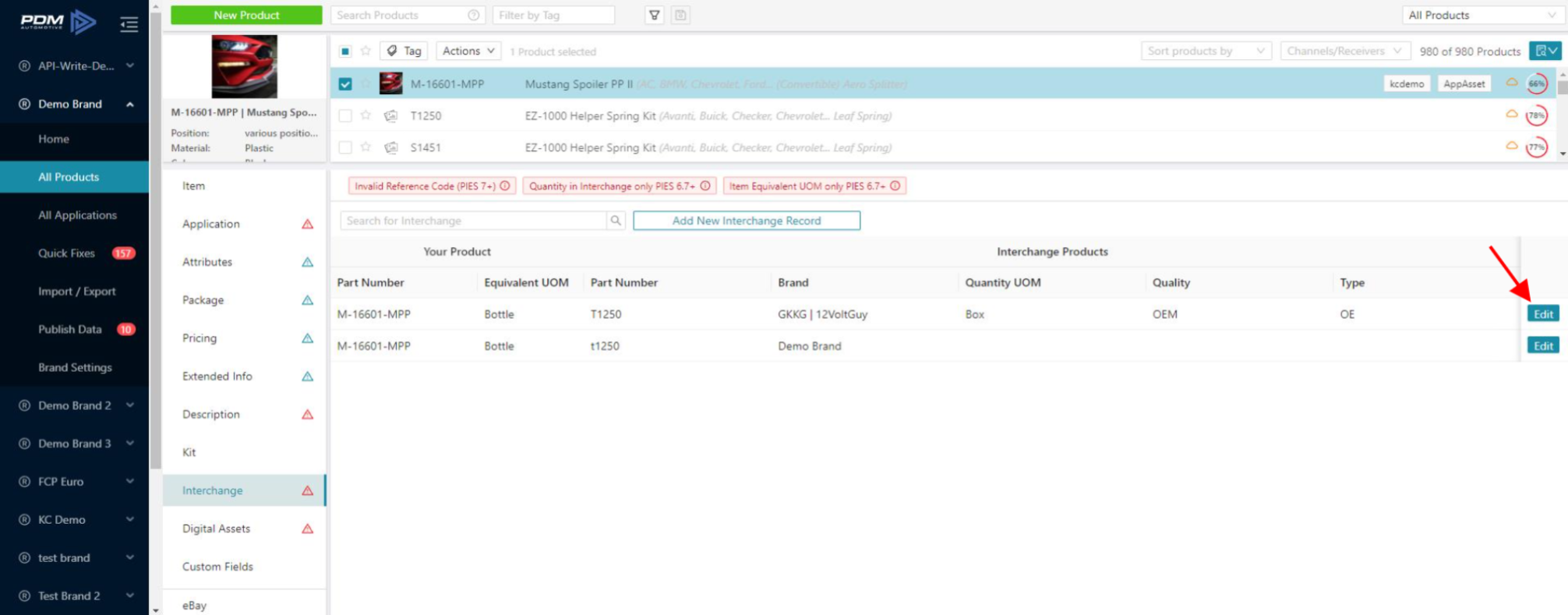This screenshot has width=1568, height=615.
Task: Toggle the select-all products checkbox
Action: (x=345, y=51)
